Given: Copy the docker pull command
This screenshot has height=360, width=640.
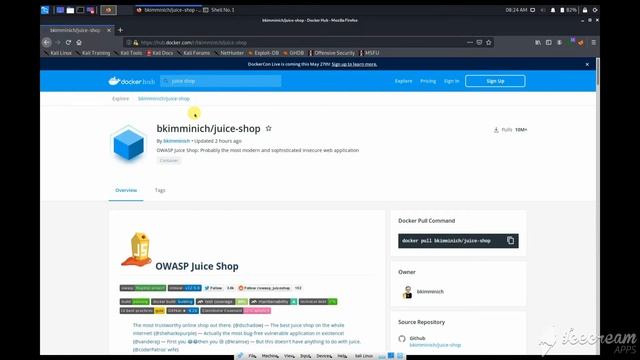Looking at the screenshot, I should (x=510, y=240).
